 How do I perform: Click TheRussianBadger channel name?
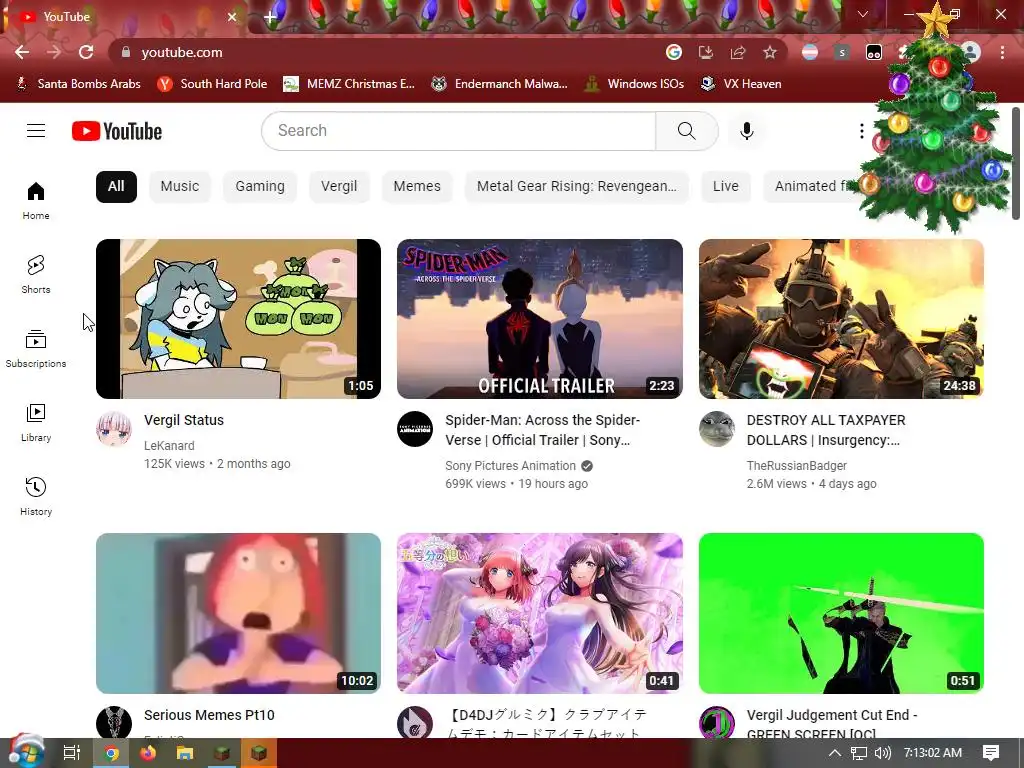point(797,466)
